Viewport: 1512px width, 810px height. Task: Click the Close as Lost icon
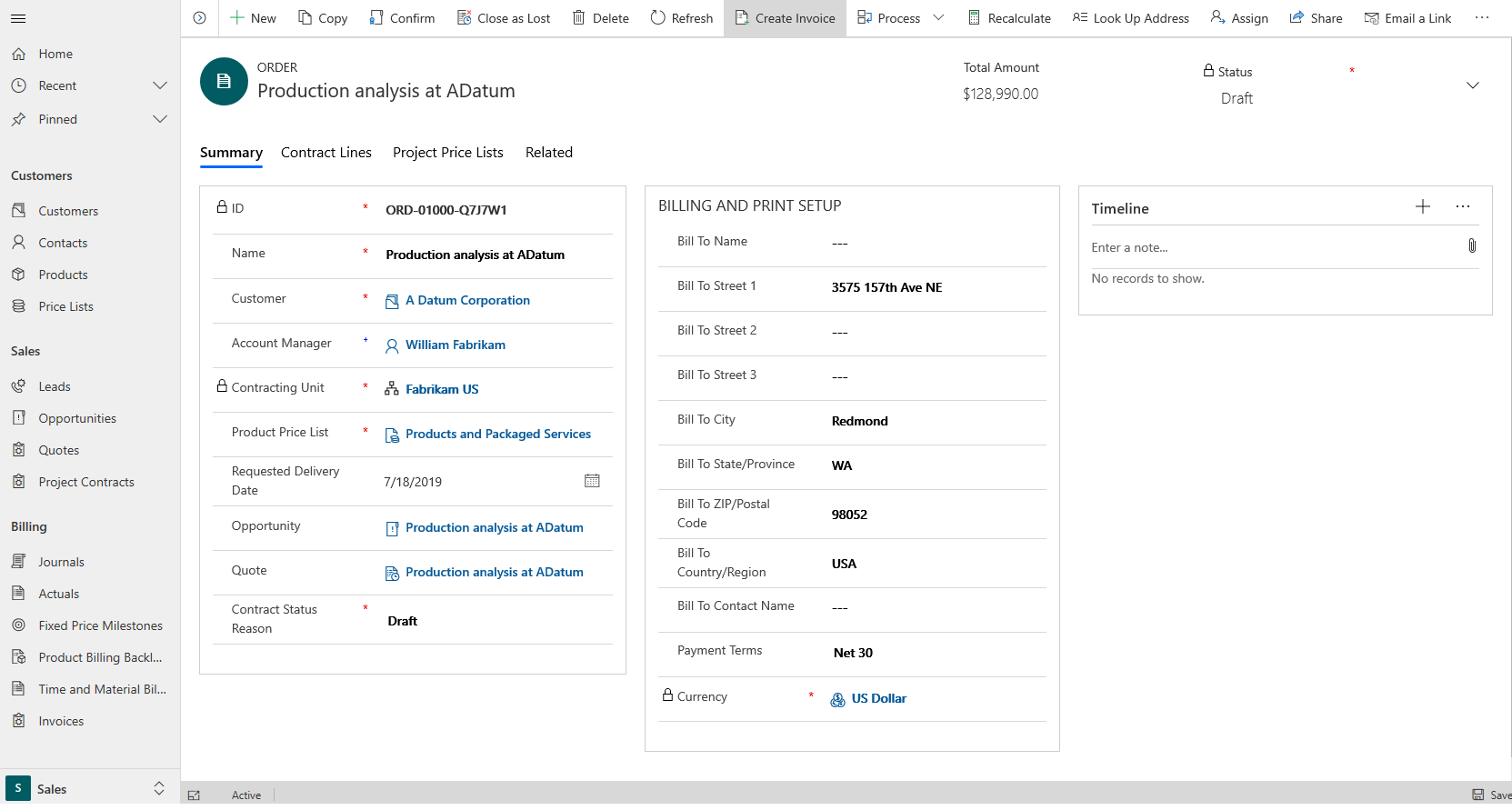point(464,18)
